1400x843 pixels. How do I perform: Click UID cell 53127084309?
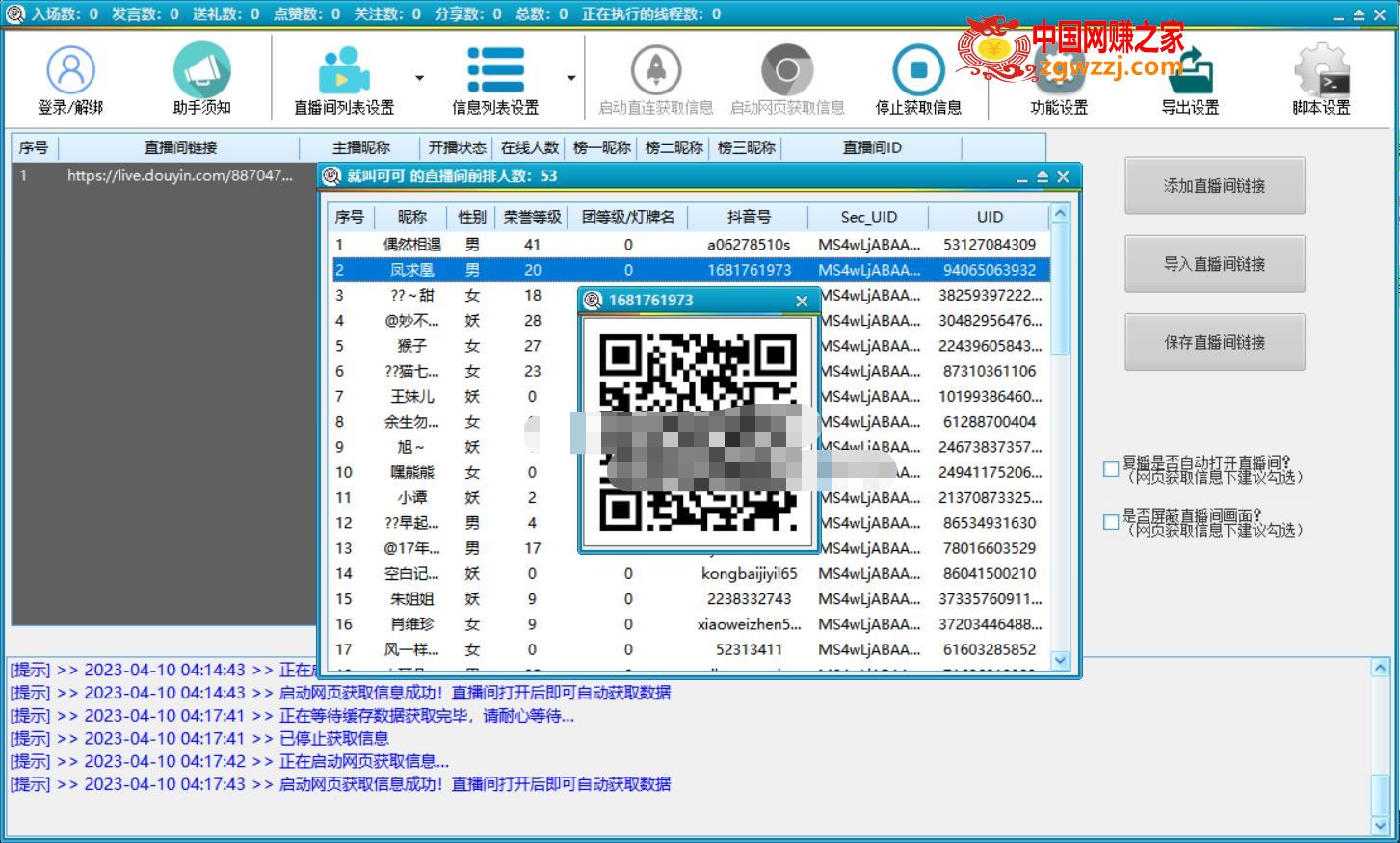(990, 245)
